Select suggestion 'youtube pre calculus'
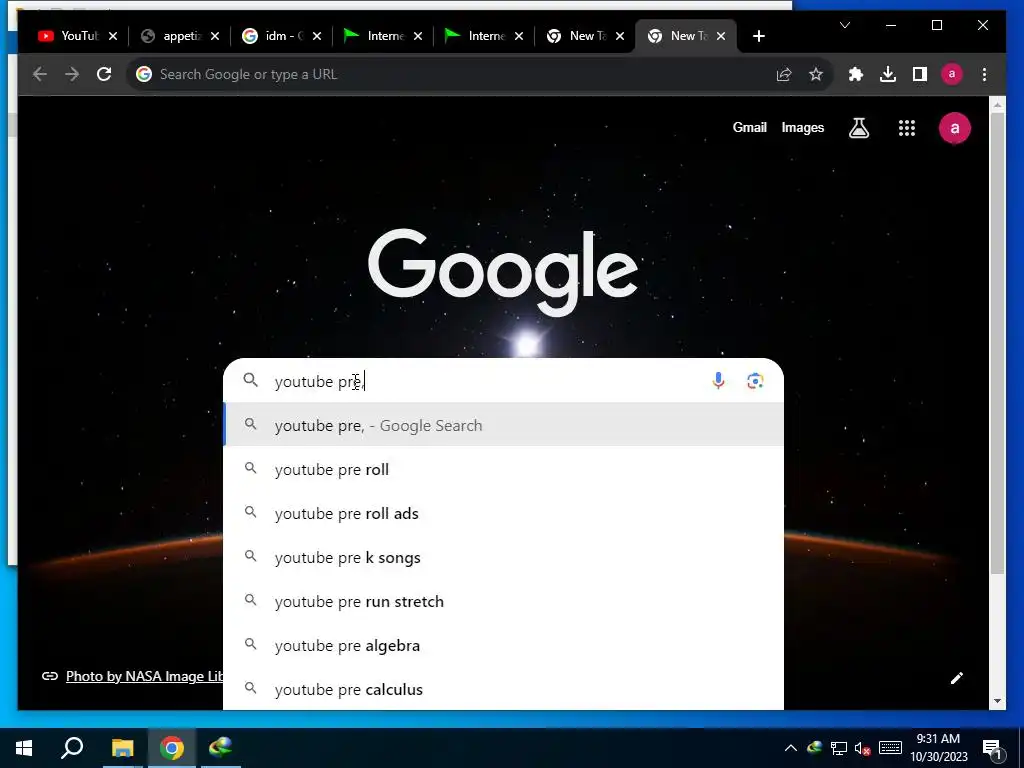Viewport: 1024px width, 768px height. [503, 689]
